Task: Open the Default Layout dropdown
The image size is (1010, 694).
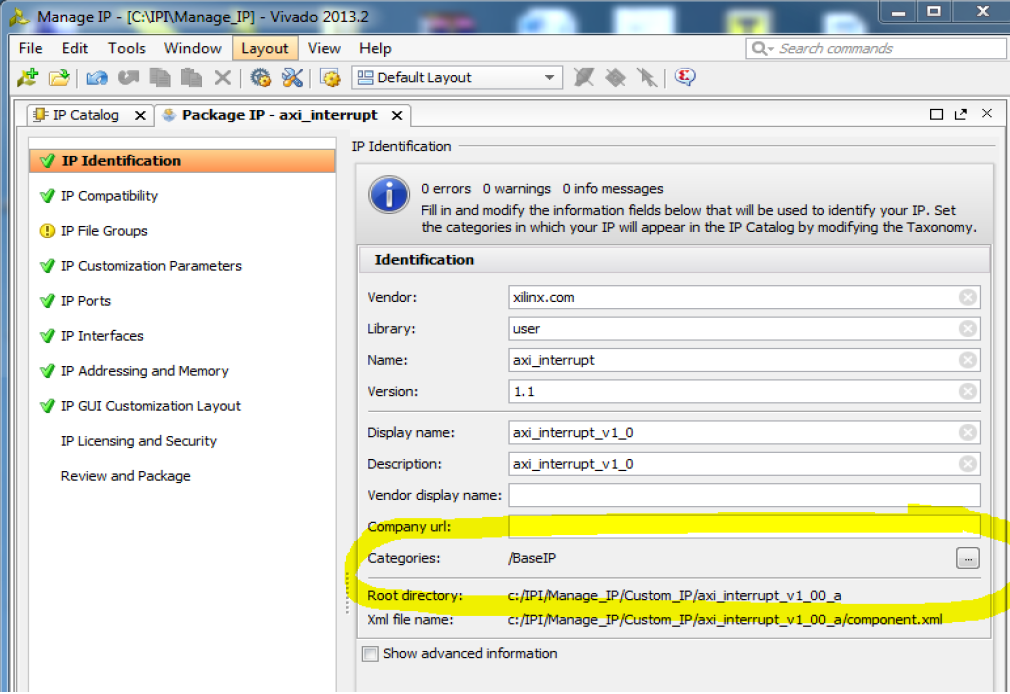Action: [548, 76]
